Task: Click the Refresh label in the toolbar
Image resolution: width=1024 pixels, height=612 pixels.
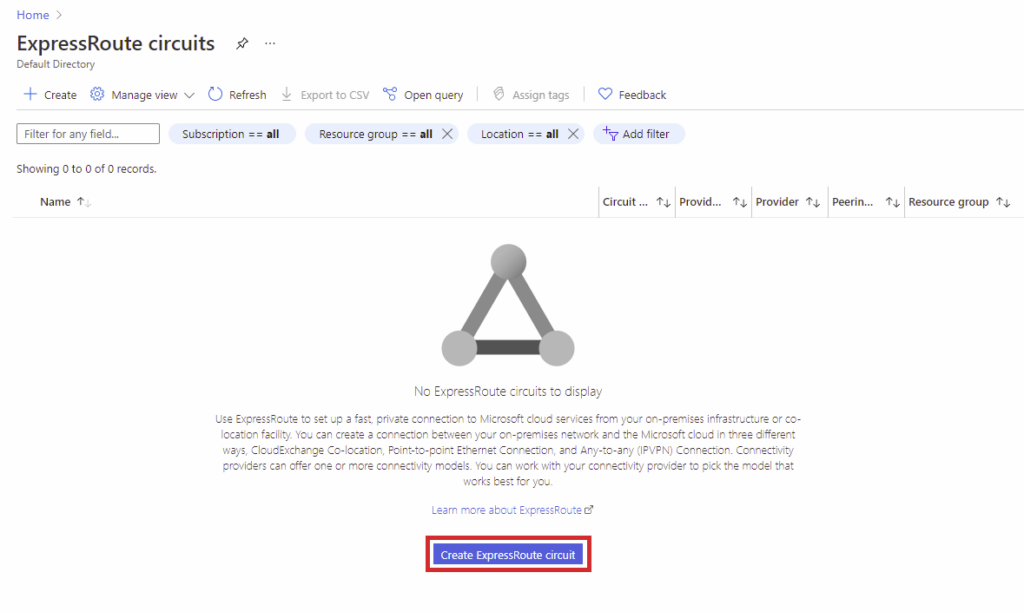Action: (x=248, y=95)
